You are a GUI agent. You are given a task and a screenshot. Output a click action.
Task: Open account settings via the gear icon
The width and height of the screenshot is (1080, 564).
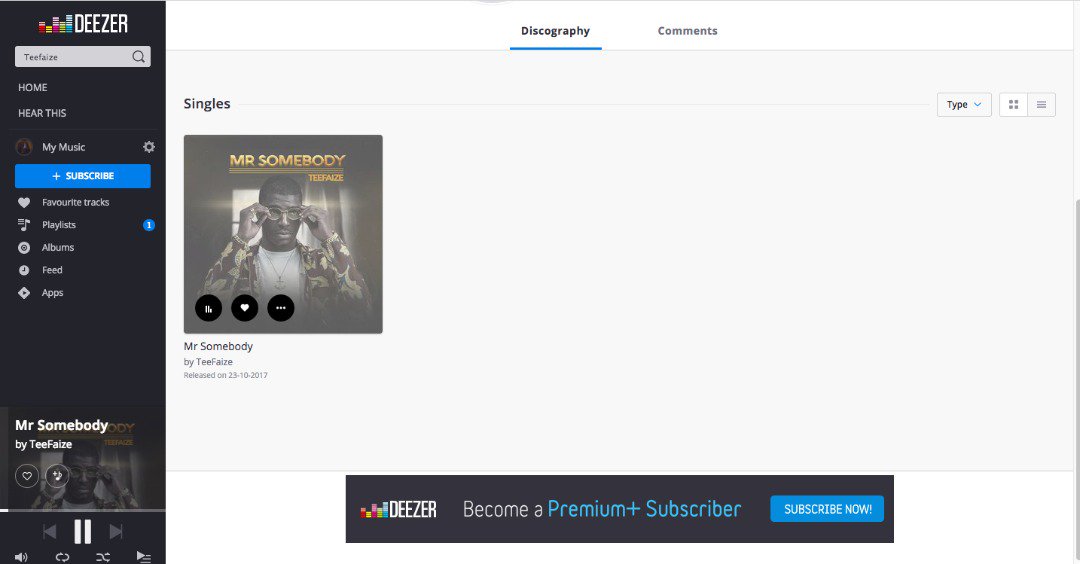pyautogui.click(x=149, y=147)
